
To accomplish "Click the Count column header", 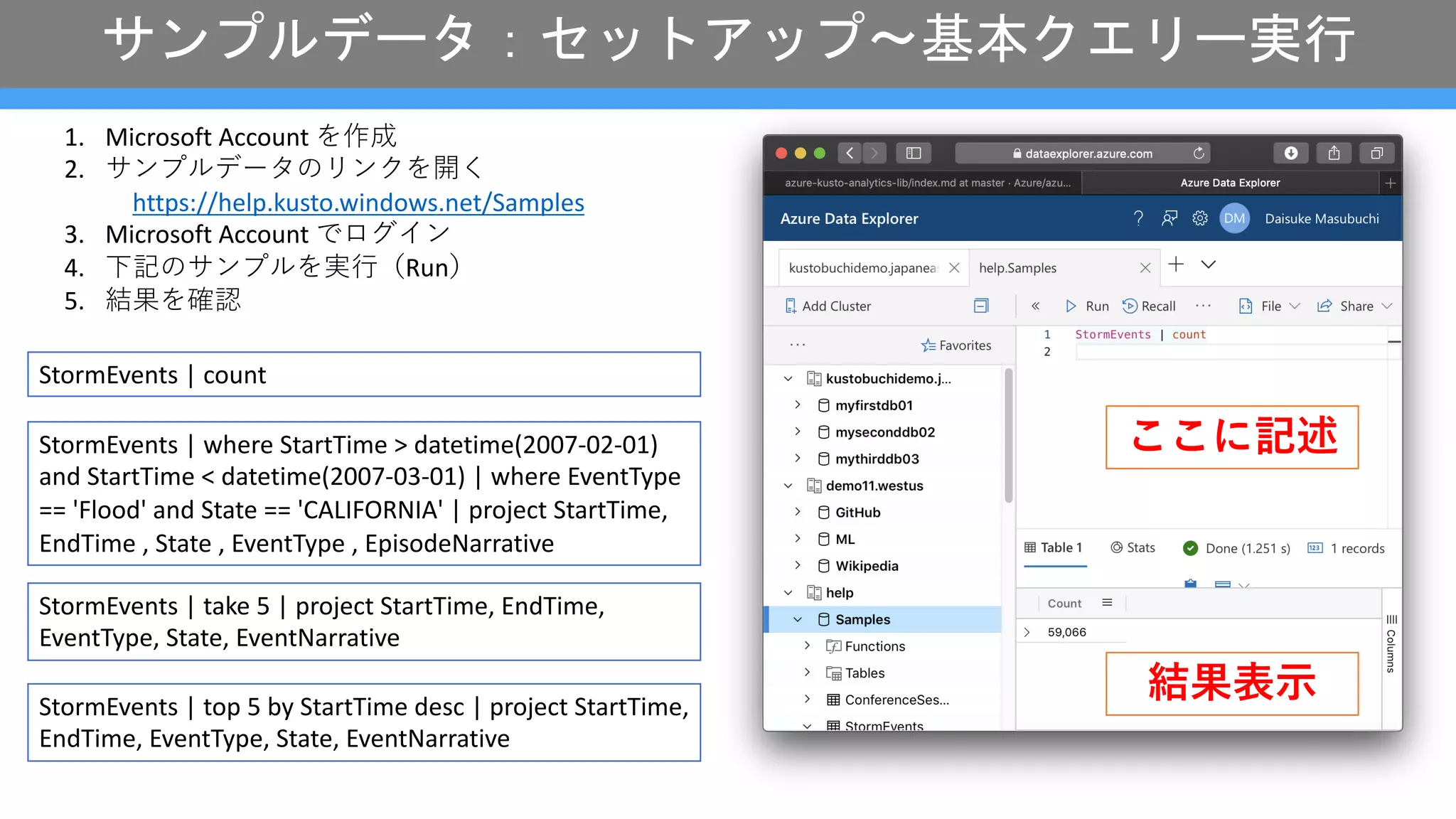I will point(1064,603).
